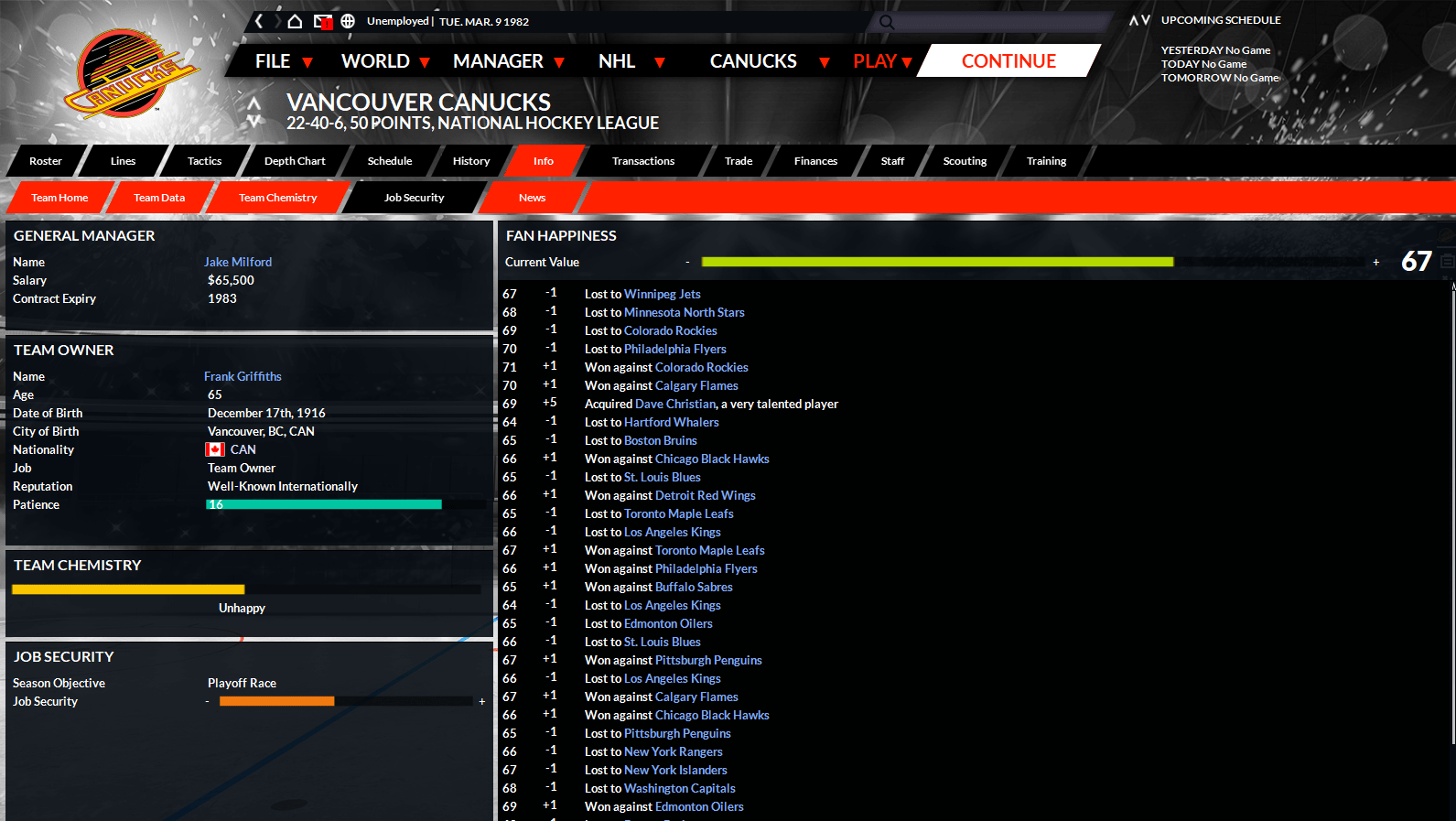Image resolution: width=1456 pixels, height=821 pixels.
Task: Open Jake Milford's profile link
Action: tap(238, 262)
